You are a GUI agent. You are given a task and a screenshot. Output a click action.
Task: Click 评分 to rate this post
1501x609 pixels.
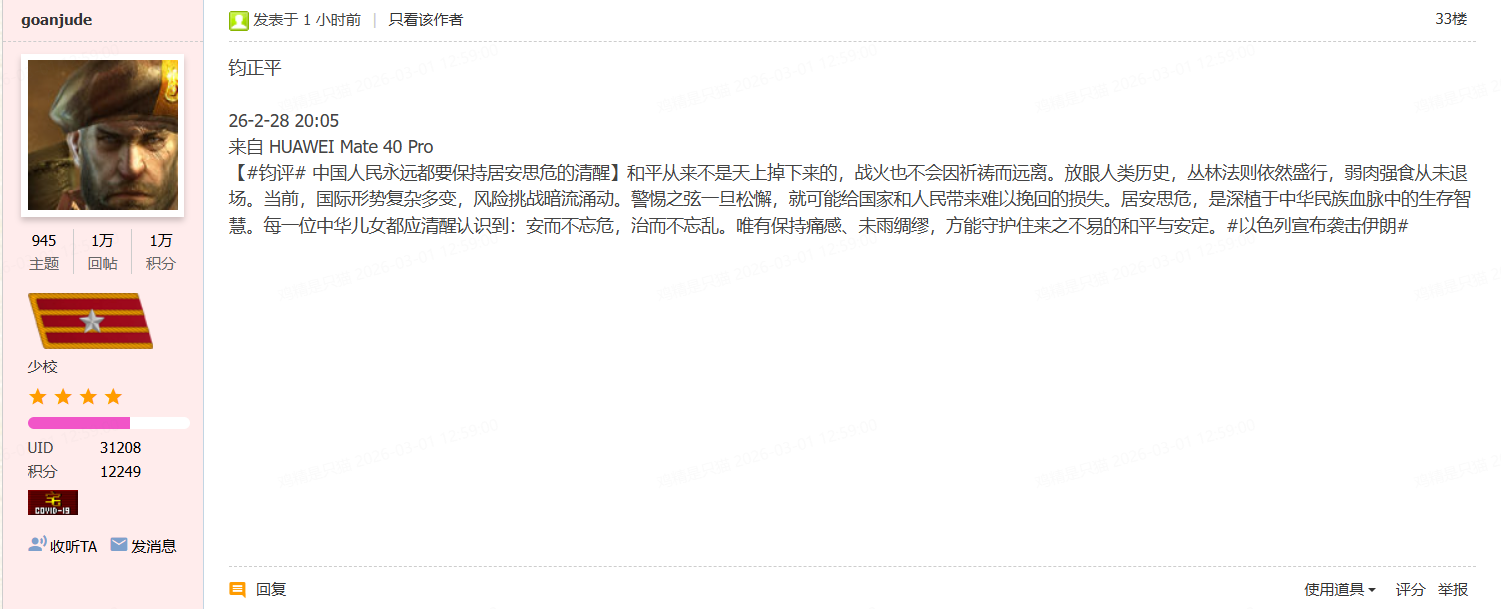(x=1411, y=590)
